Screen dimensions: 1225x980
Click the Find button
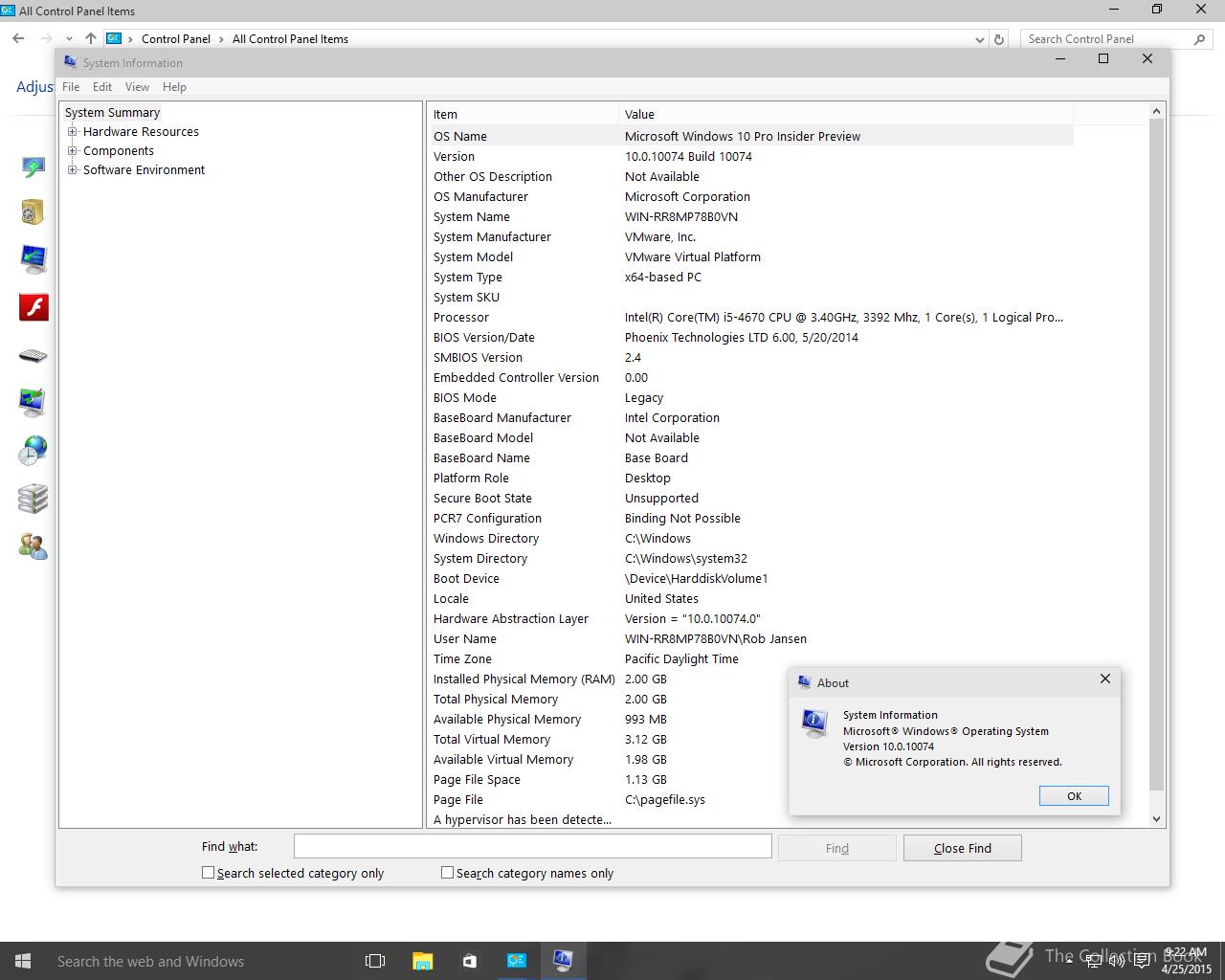tap(837, 848)
